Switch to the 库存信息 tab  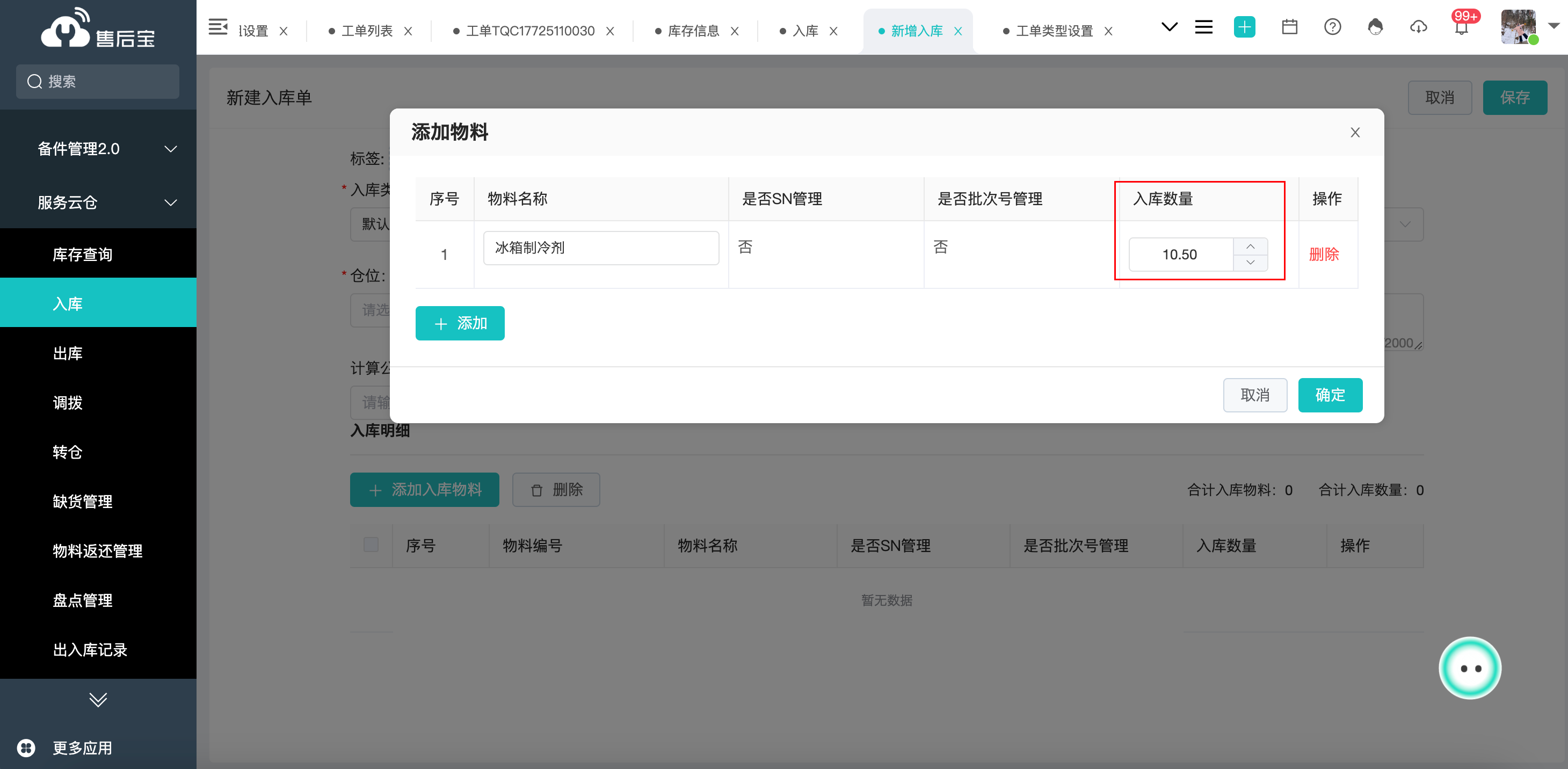693,31
